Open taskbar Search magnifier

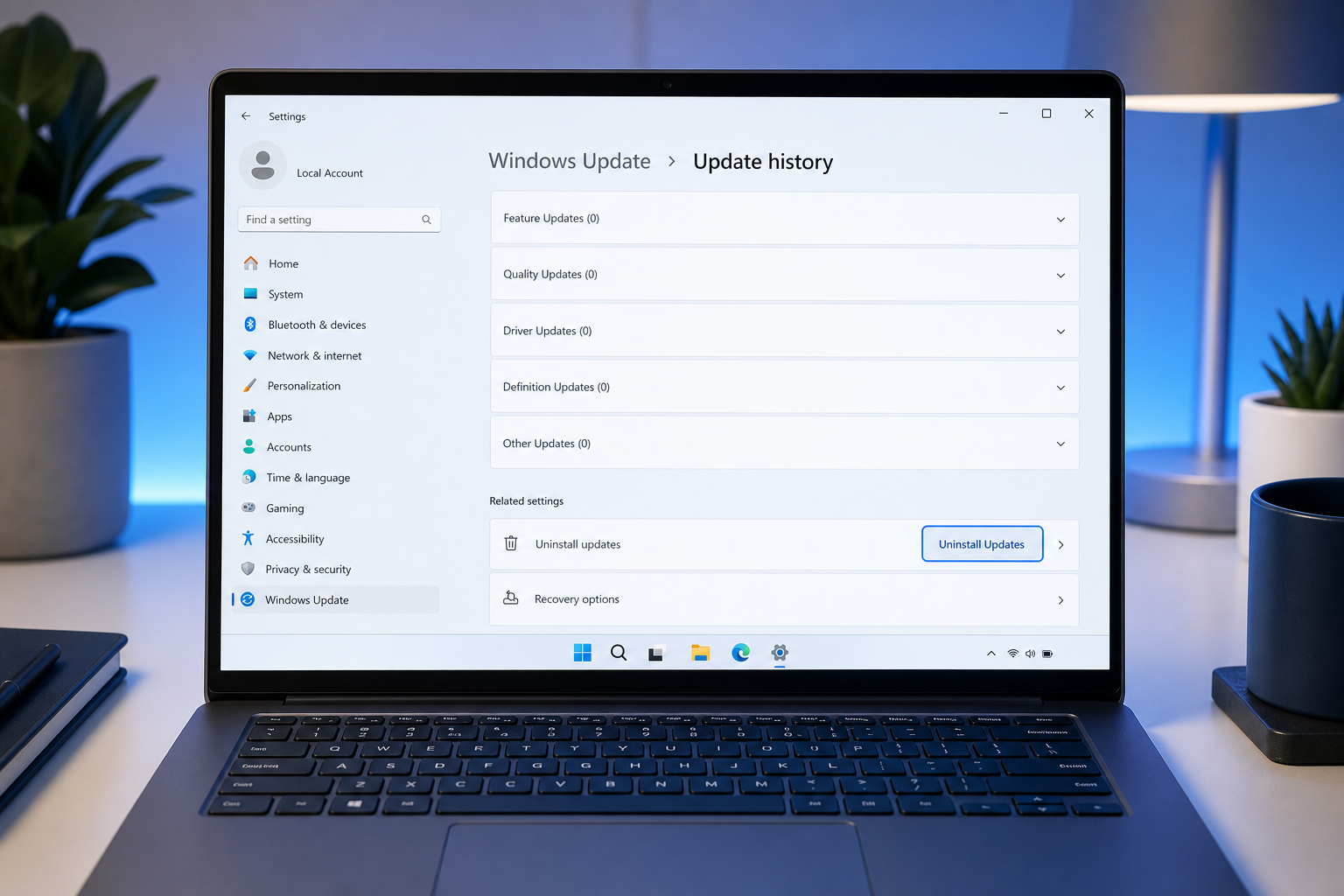click(x=619, y=653)
